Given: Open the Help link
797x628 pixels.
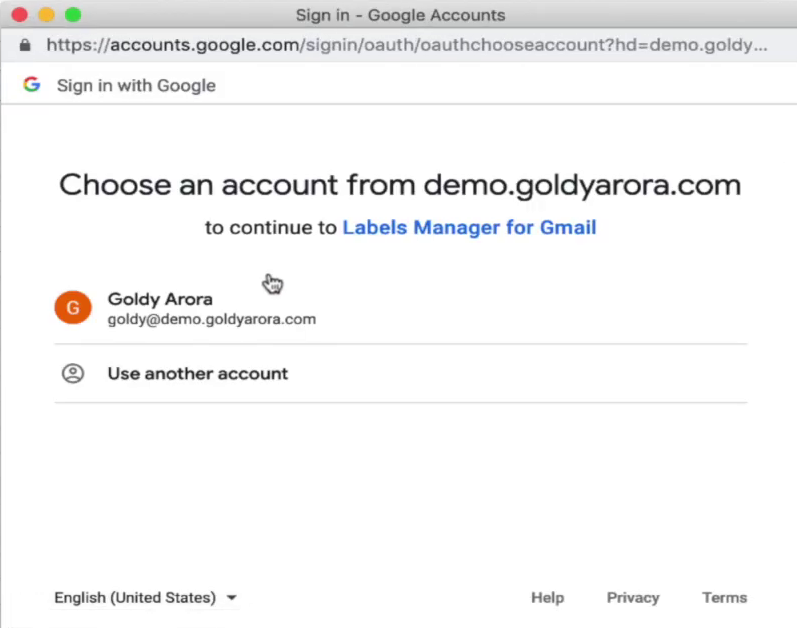Looking at the screenshot, I should [x=547, y=598].
